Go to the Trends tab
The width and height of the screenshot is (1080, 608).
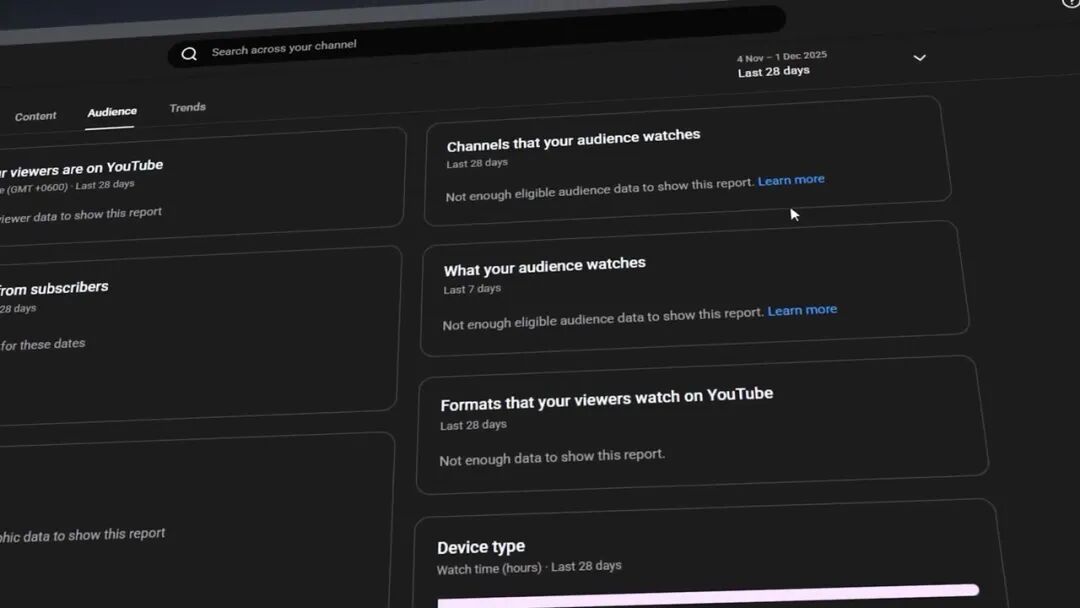coord(187,107)
